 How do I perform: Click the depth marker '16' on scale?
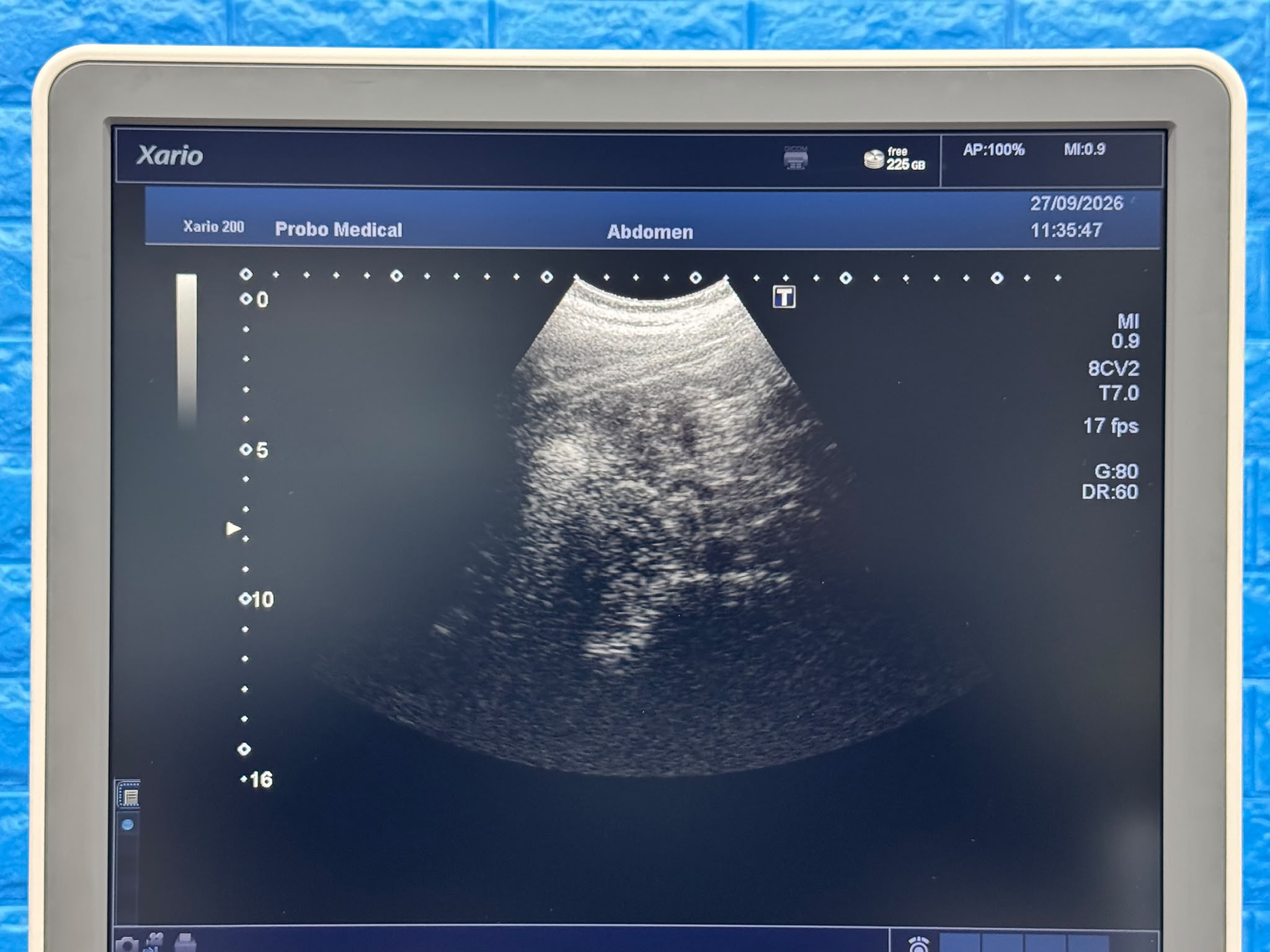pyautogui.click(x=261, y=780)
